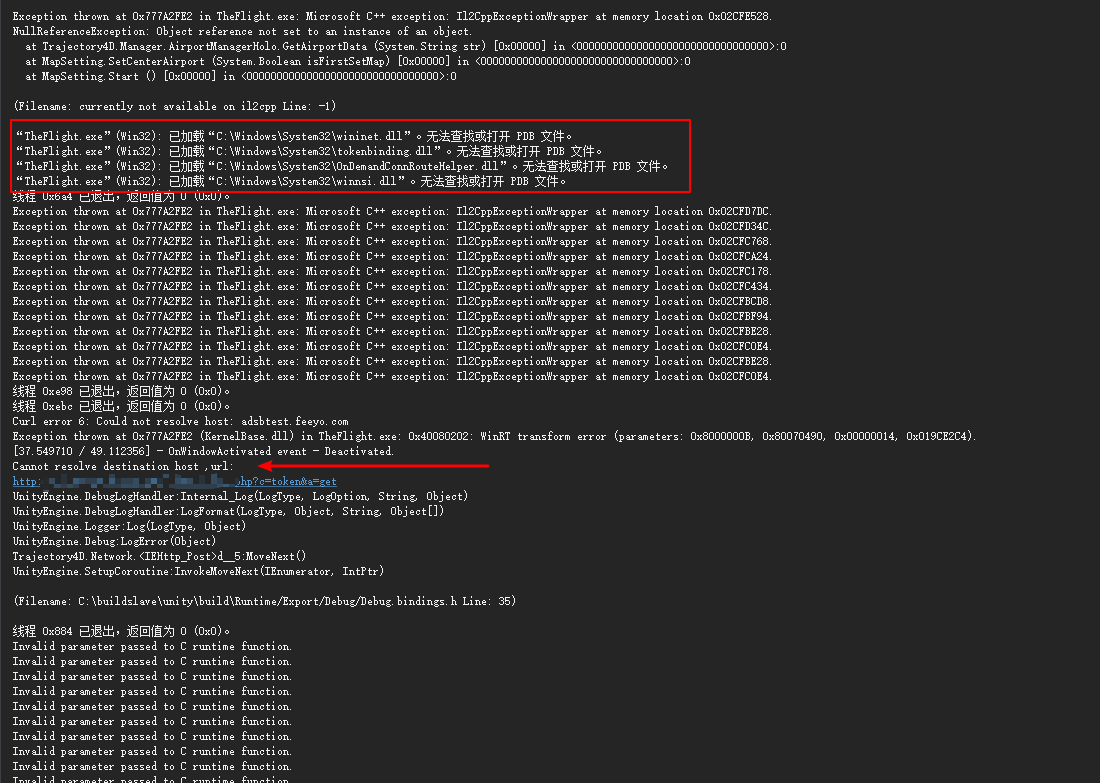This screenshot has height=783, width=1100.
Task: Select the DebugLogHandler:Internal_Log stack line
Action: [240, 497]
